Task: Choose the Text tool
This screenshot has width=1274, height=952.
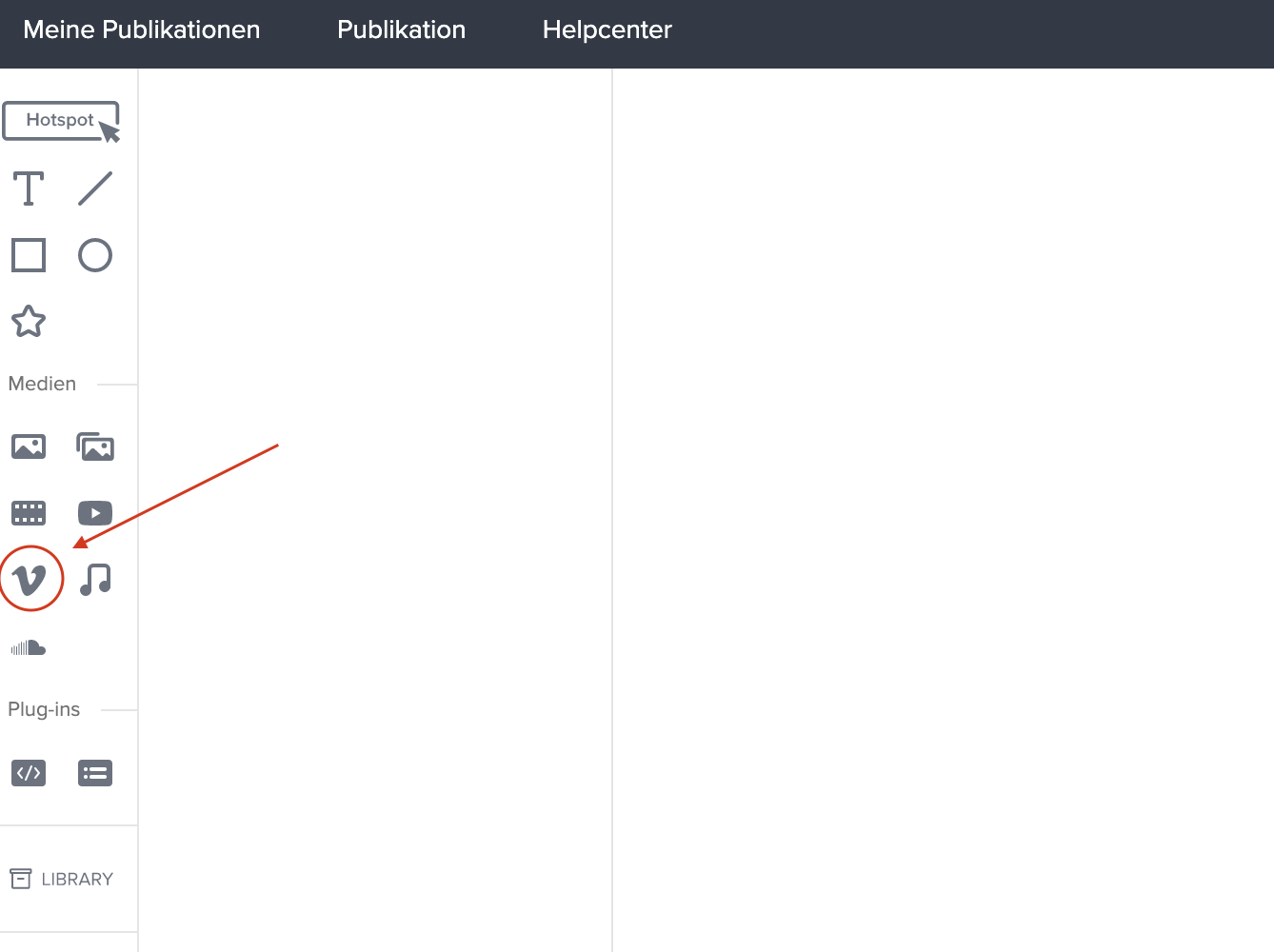Action: point(29,188)
